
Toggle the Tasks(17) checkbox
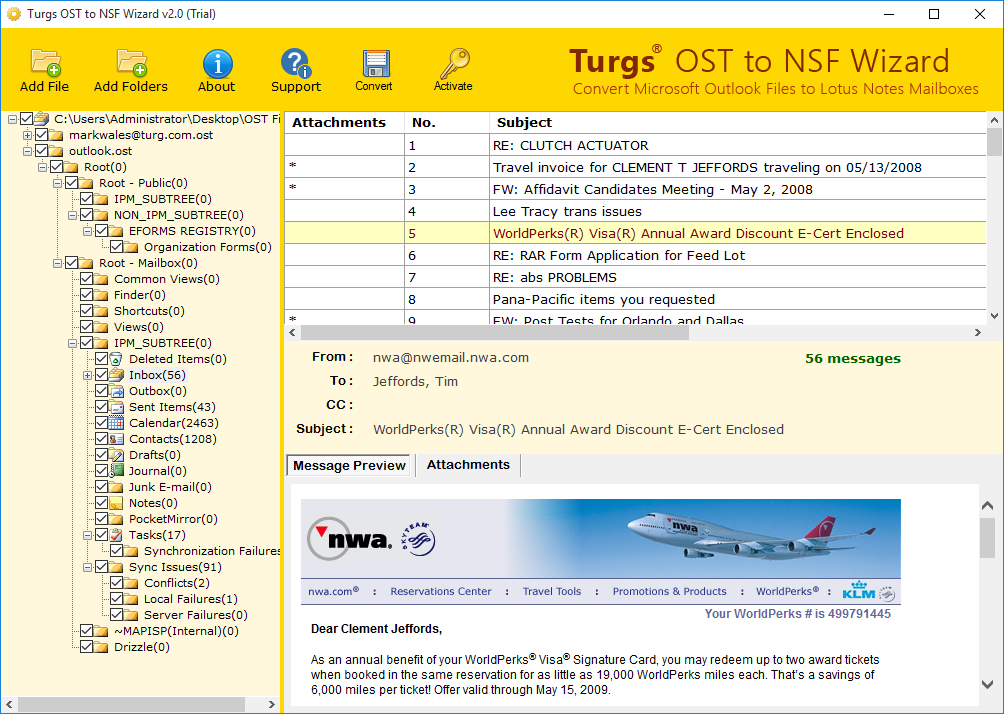(102, 535)
